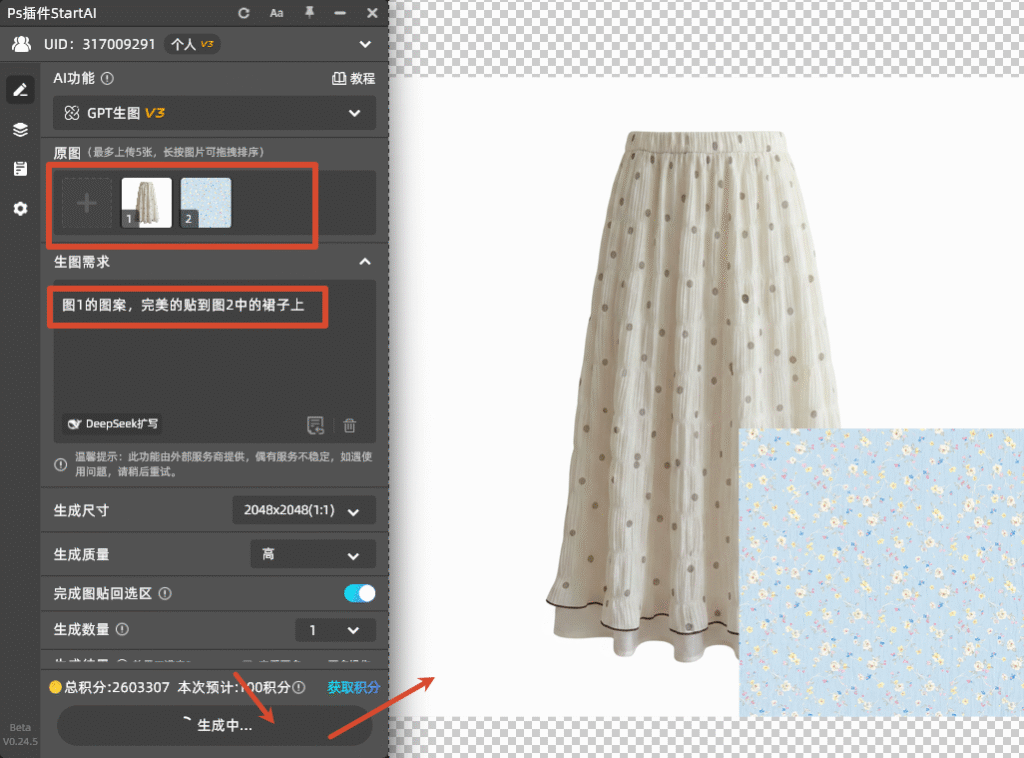Click the info icon beside 本次预计 points
The image size is (1024, 758).
[x=299, y=687]
